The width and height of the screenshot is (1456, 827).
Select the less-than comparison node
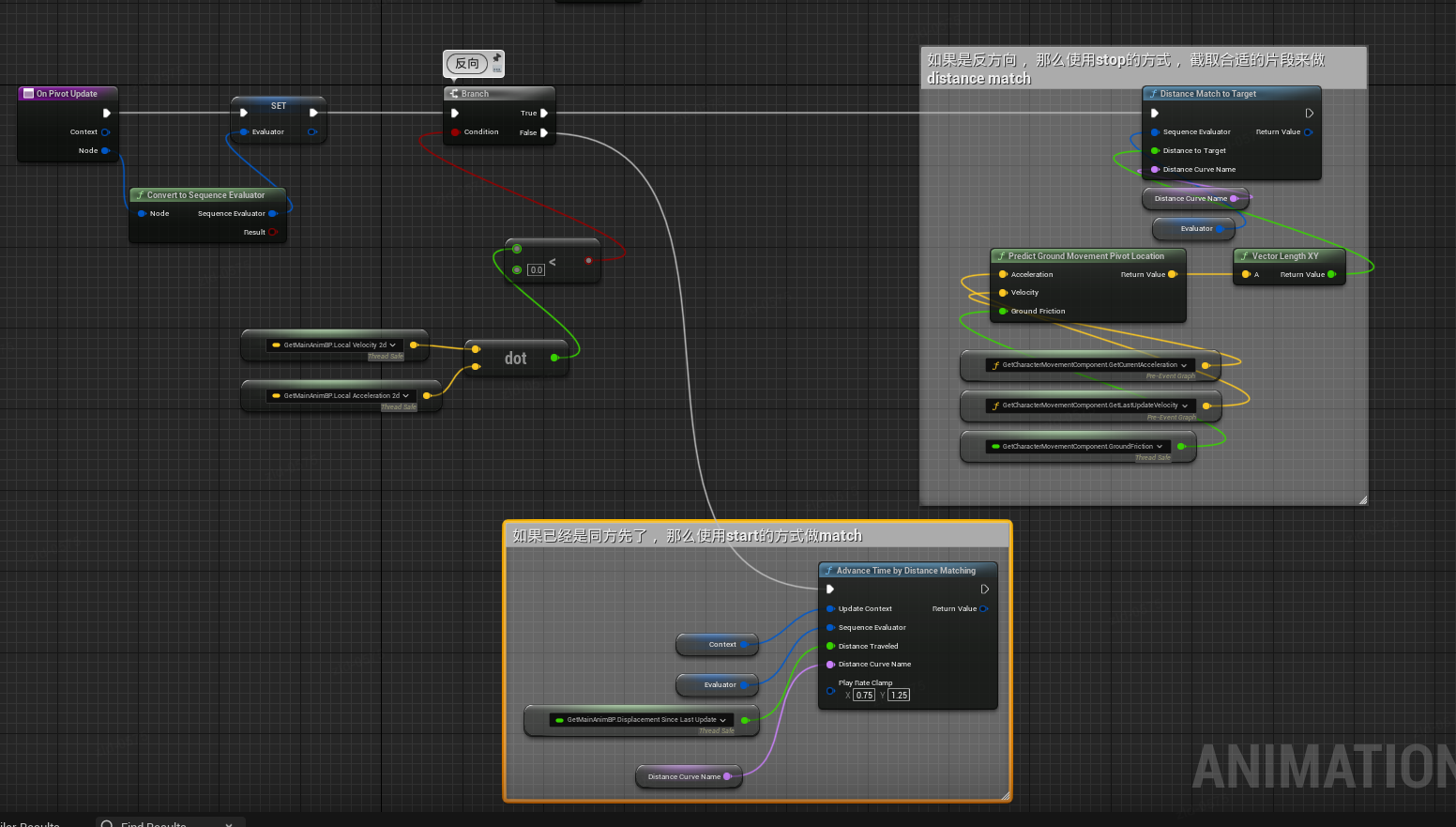coord(553,261)
